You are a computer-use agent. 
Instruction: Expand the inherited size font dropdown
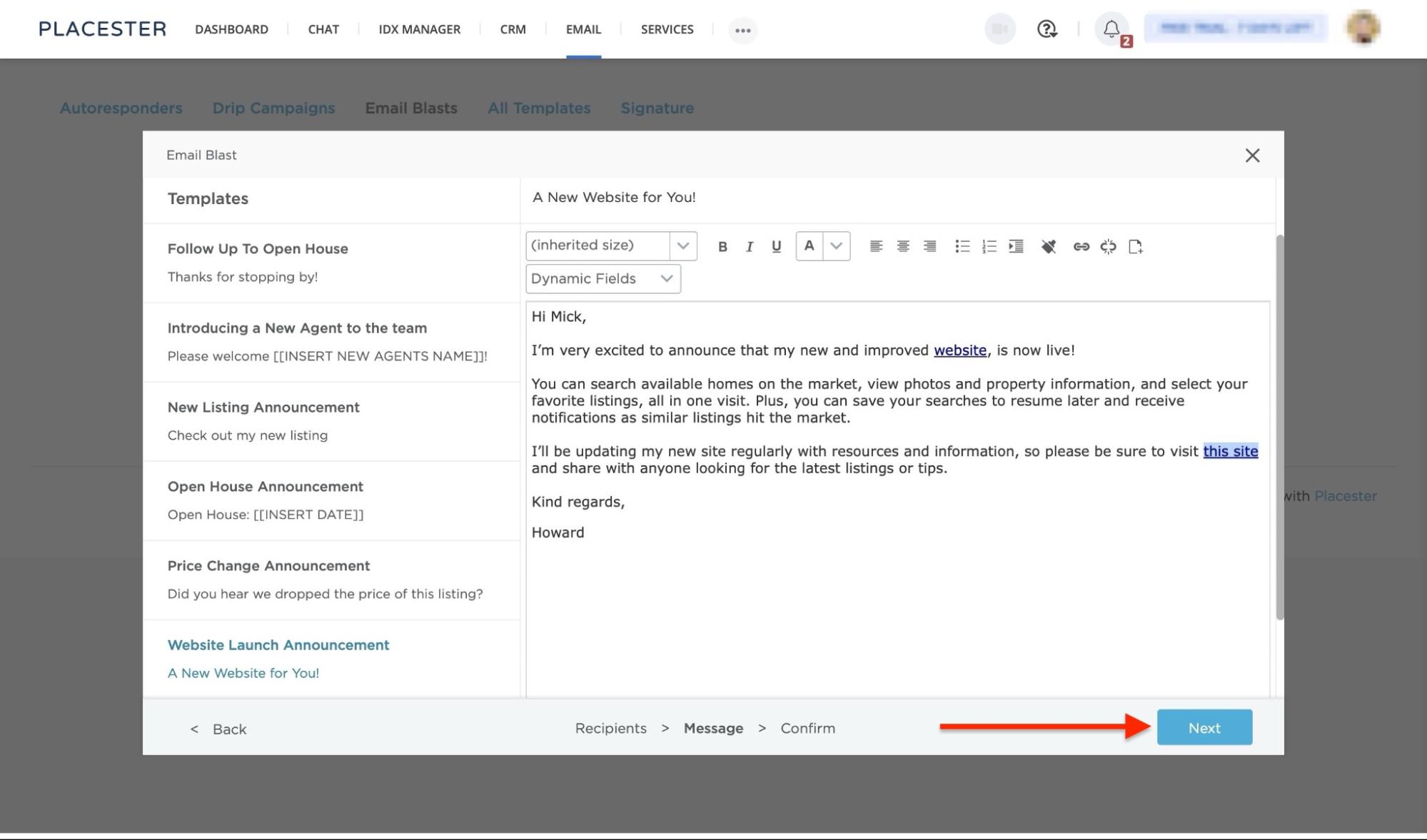[x=682, y=246]
